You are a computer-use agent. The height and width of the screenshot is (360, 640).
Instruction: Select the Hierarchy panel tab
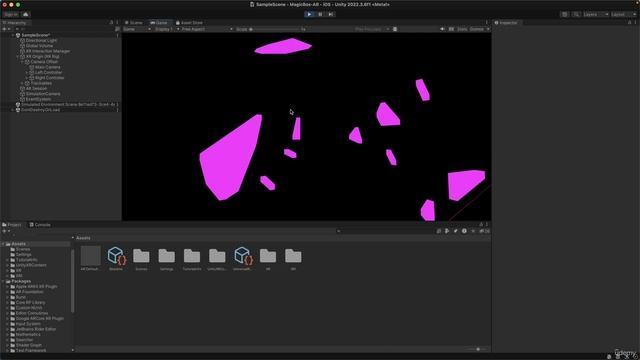(x=14, y=23)
